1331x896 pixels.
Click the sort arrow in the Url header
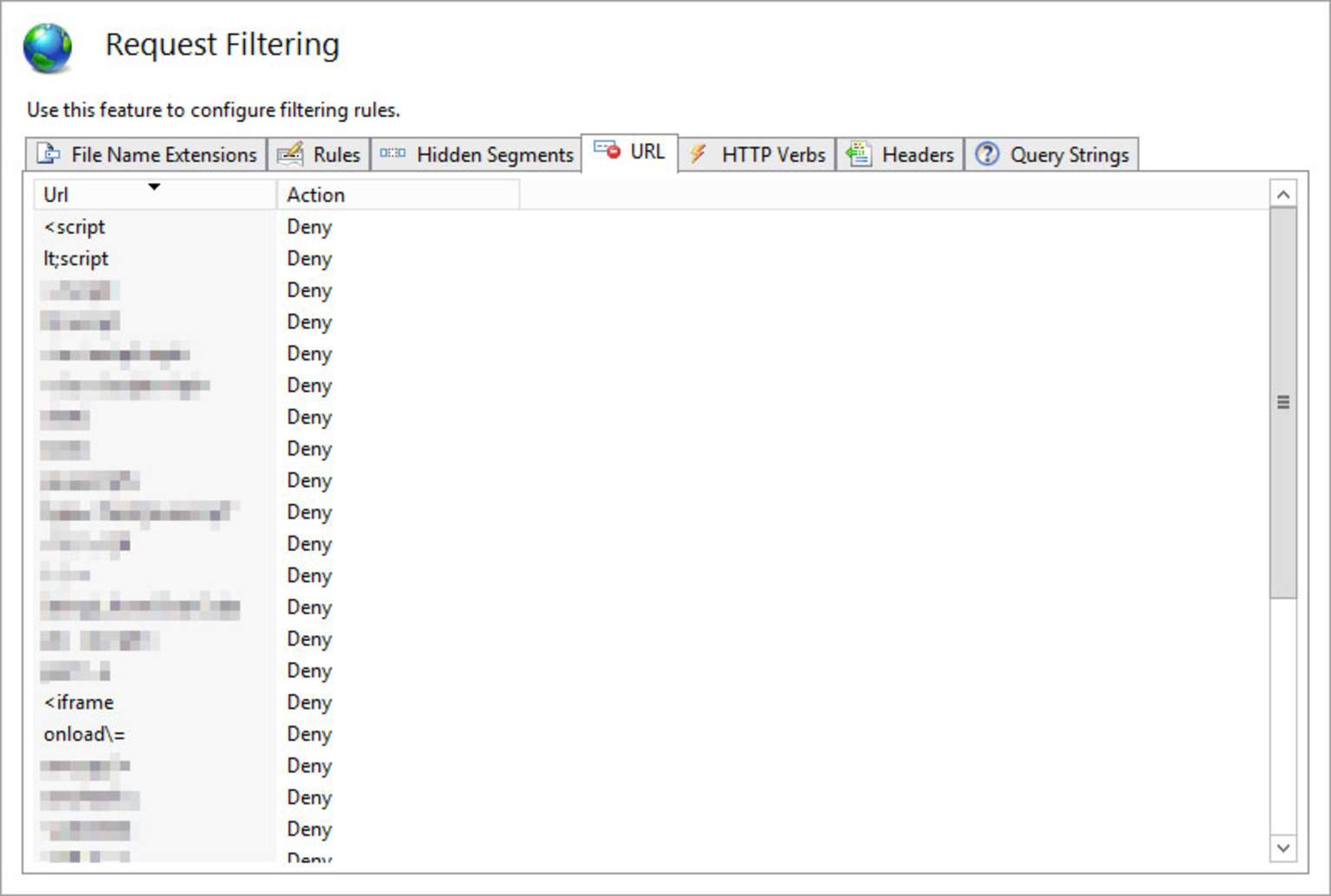click(154, 186)
